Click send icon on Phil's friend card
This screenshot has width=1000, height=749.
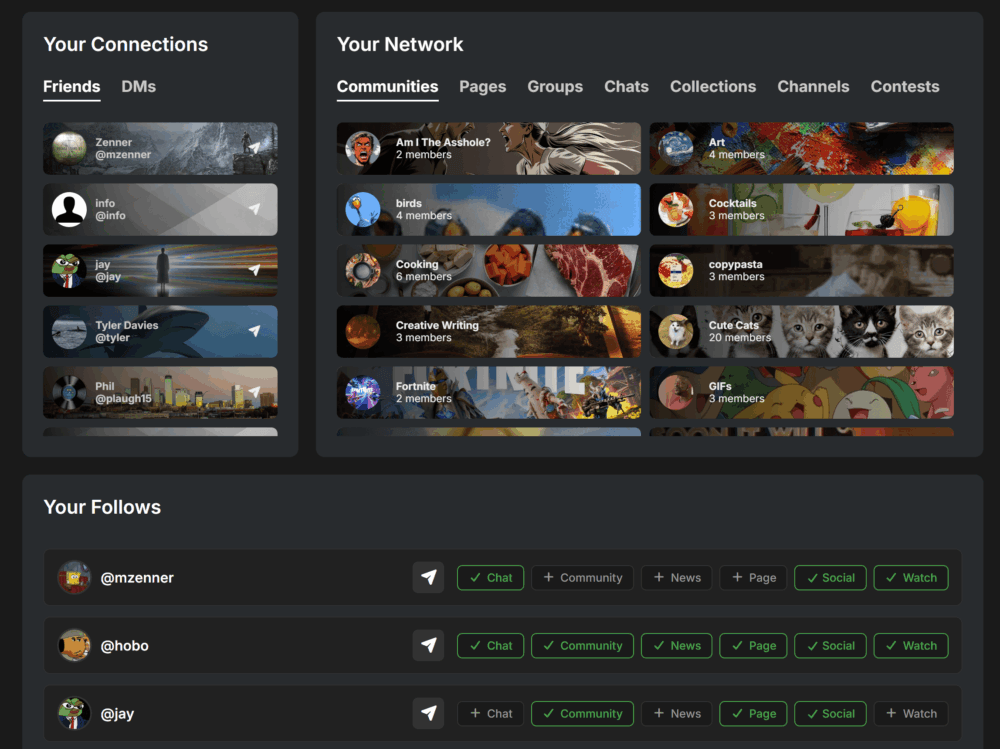pyautogui.click(x=254, y=392)
